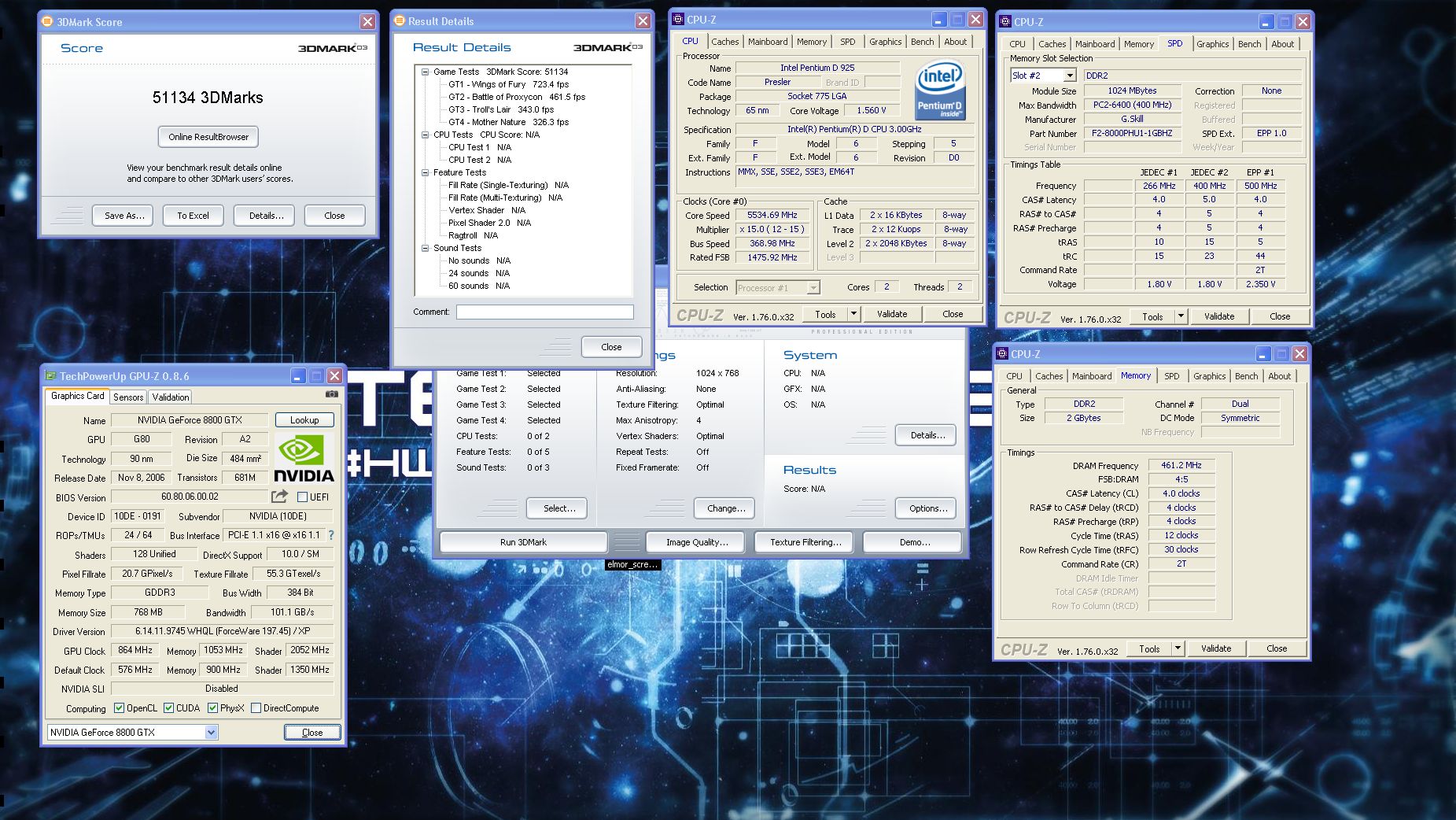Screen dimensions: 1456x820
Task: Toggle the UEFI checkbox in GPU-Z
Action: [302, 497]
